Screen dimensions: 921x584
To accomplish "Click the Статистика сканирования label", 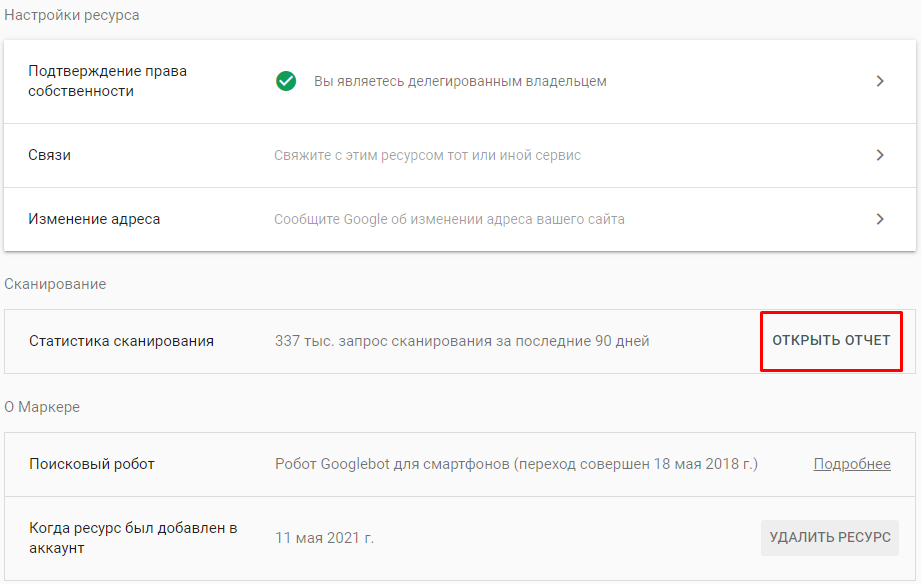I will (121, 341).
